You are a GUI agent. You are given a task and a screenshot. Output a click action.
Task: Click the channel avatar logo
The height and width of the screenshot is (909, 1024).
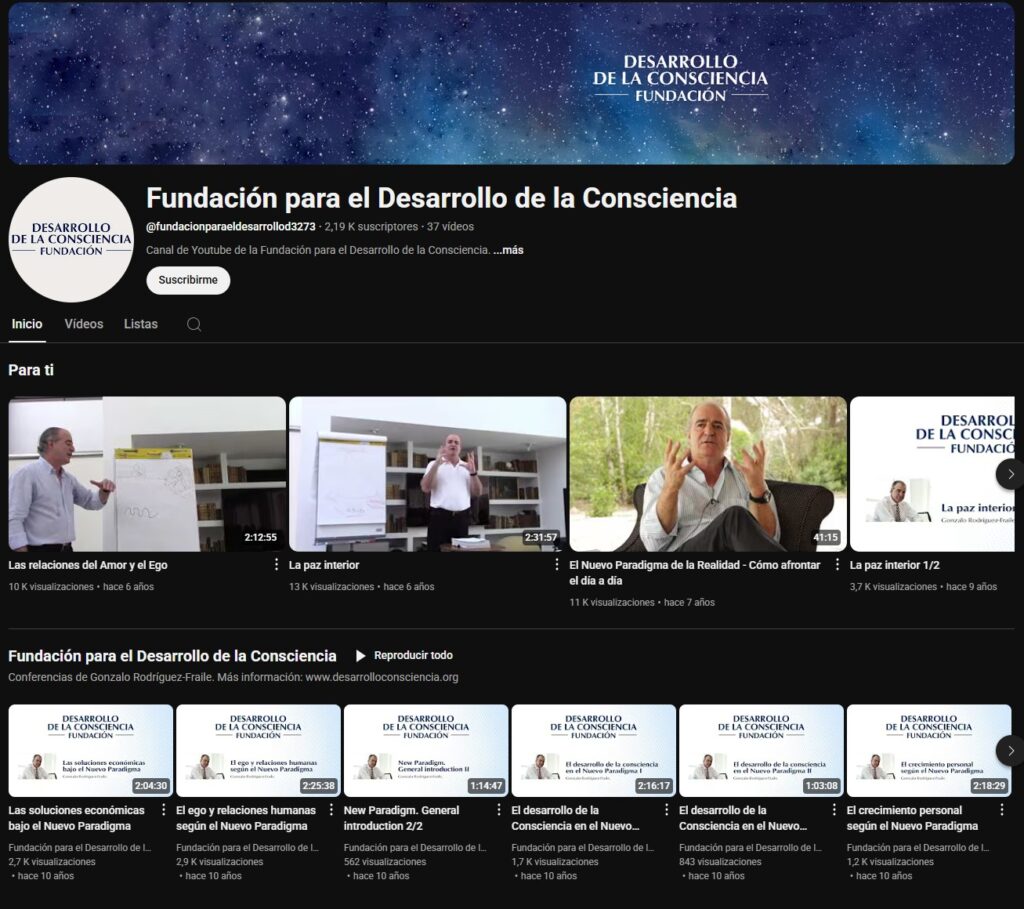71,240
